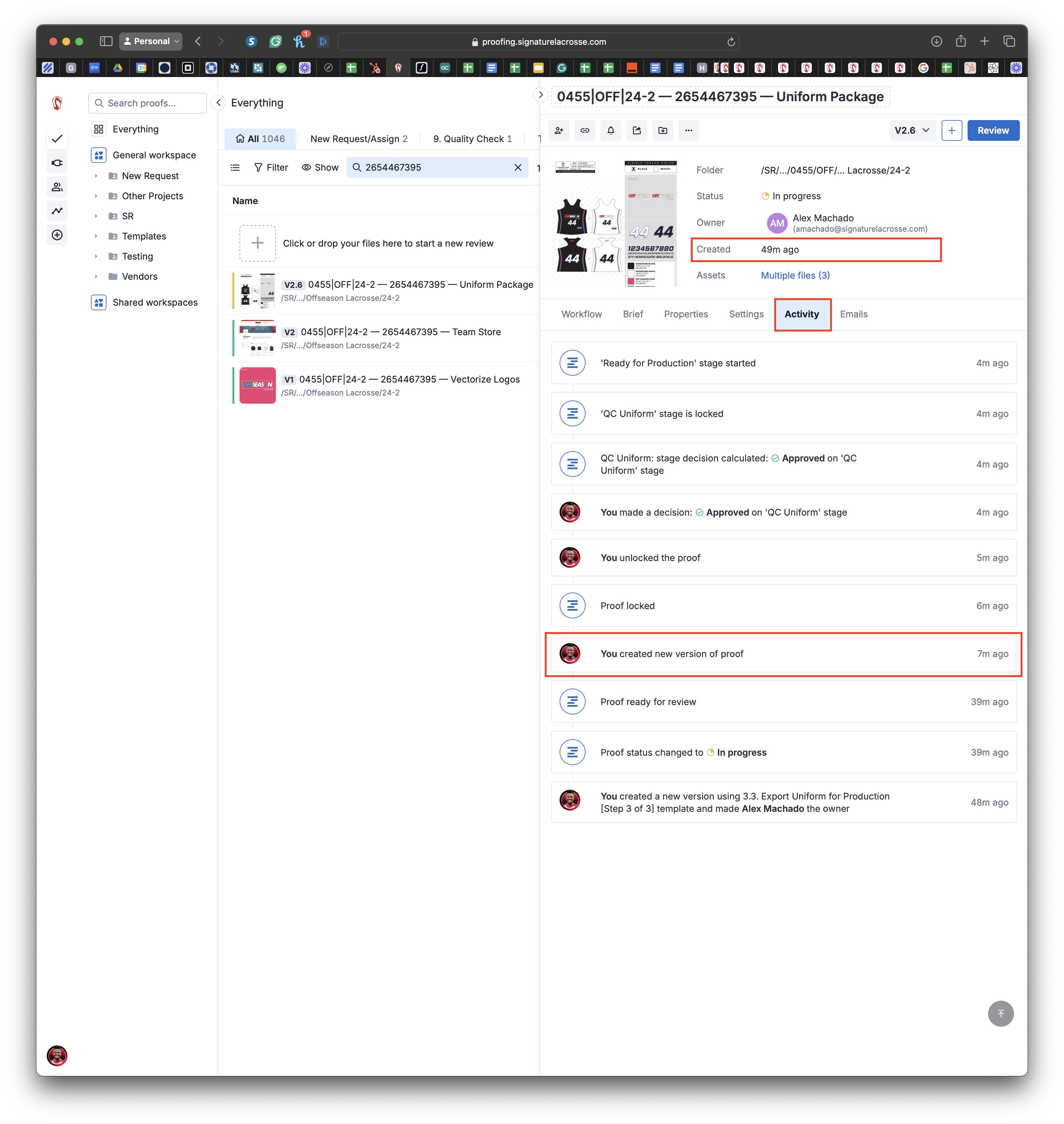Click the notification bell icon
The height and width of the screenshot is (1124, 1064).
611,130
